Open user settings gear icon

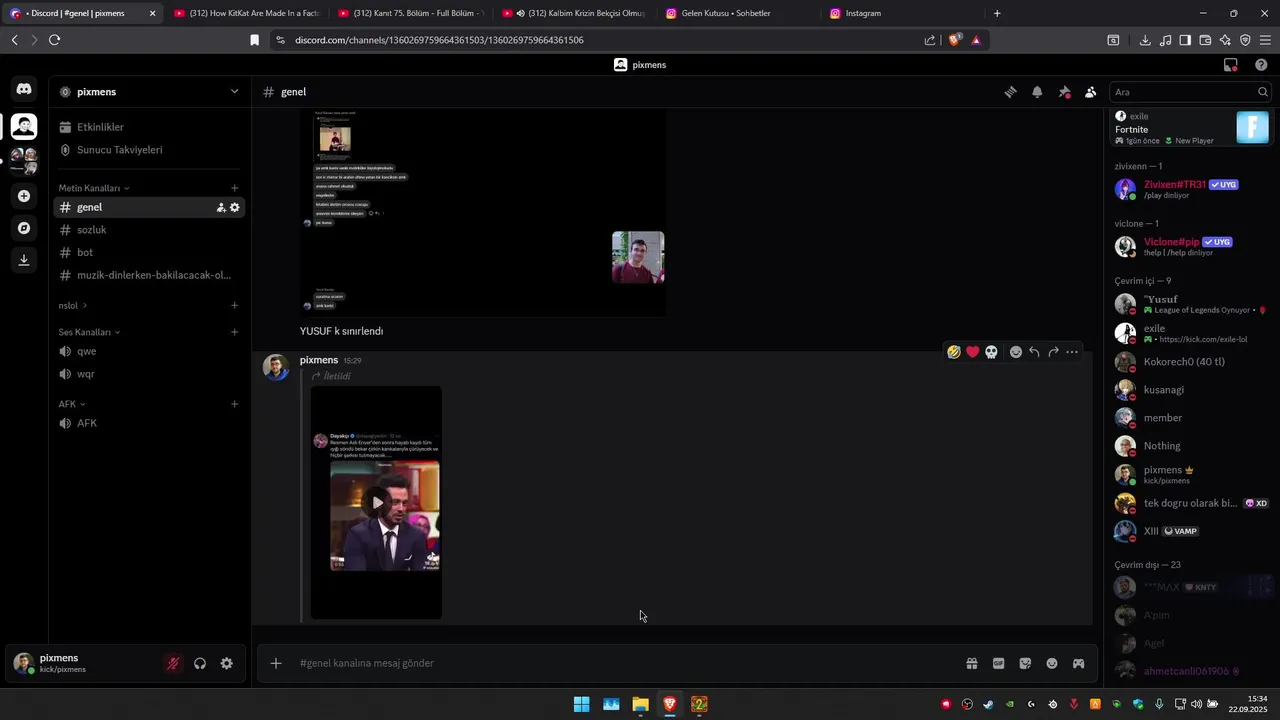(x=227, y=663)
